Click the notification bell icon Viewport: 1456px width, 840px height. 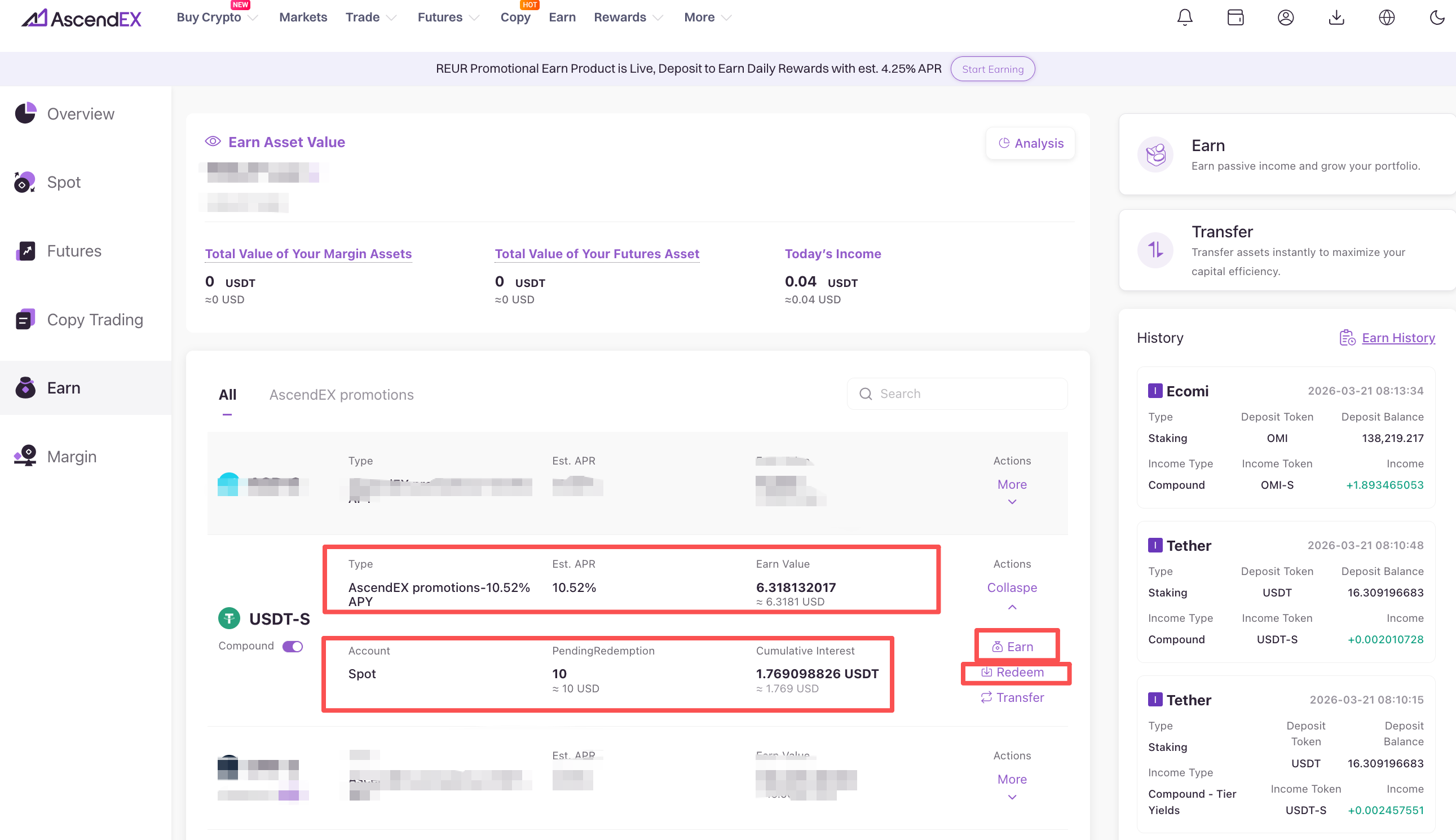[x=1185, y=17]
